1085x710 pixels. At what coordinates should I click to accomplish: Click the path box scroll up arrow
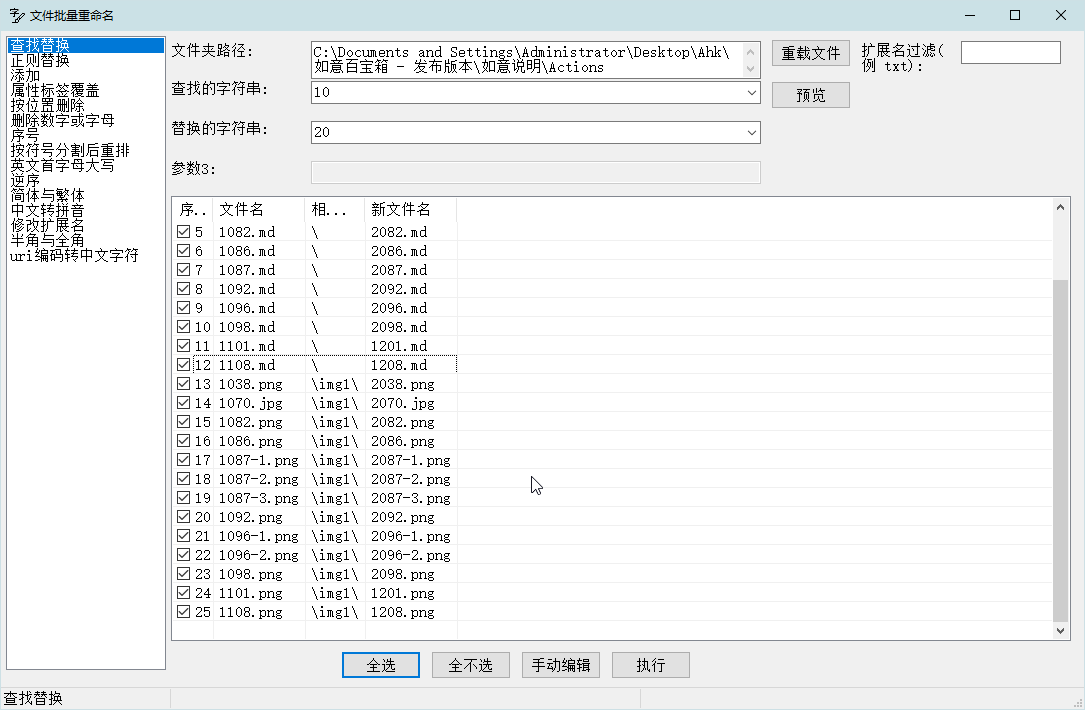click(751, 52)
